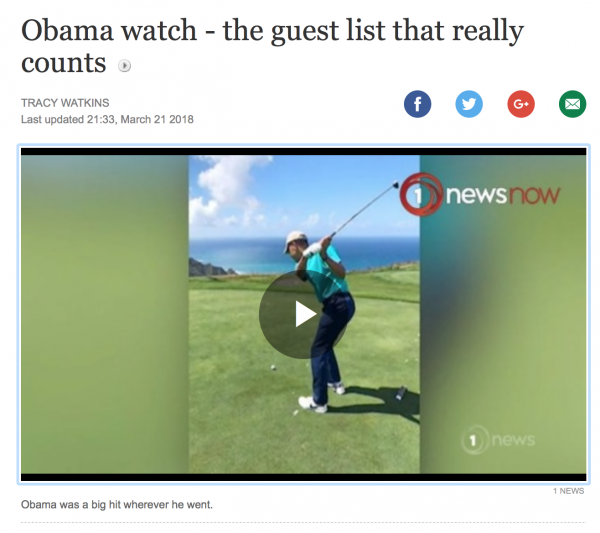Share the article on Facebook
This screenshot has height=533, width=600.
417,104
